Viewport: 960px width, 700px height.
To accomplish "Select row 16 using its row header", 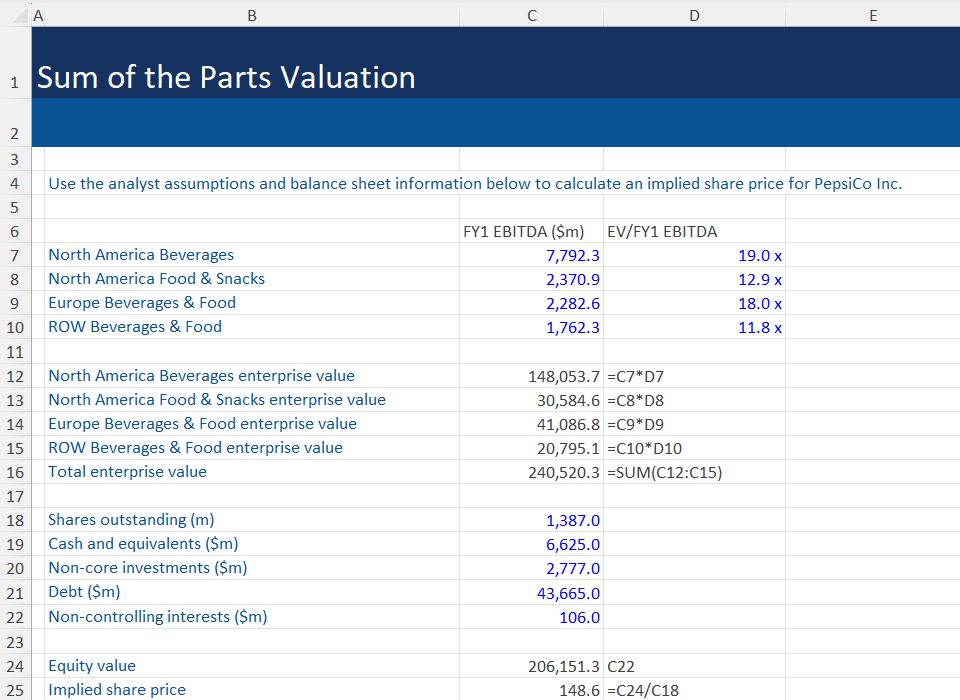I will click(x=15, y=472).
